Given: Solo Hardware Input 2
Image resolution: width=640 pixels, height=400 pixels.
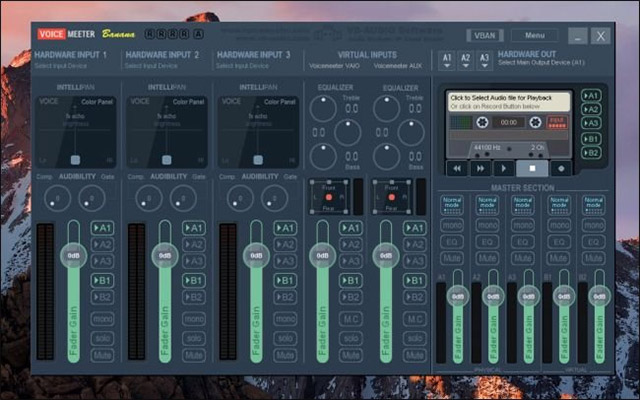Looking at the screenshot, I should pyautogui.click(x=194, y=338).
